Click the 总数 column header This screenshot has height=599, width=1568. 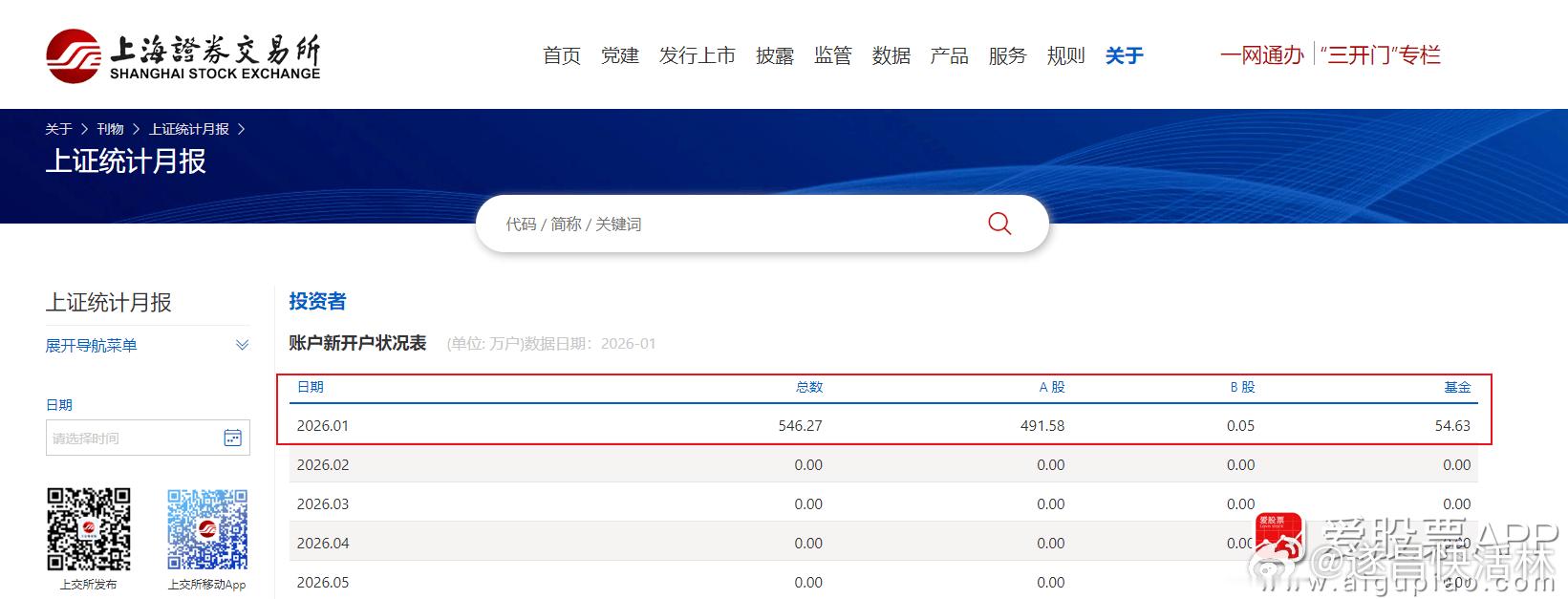pyautogui.click(x=809, y=387)
